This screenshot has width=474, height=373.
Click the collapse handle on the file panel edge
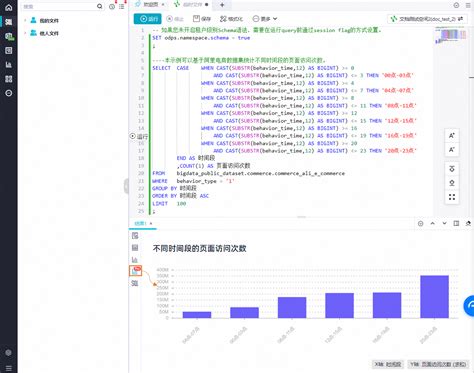[126, 186]
